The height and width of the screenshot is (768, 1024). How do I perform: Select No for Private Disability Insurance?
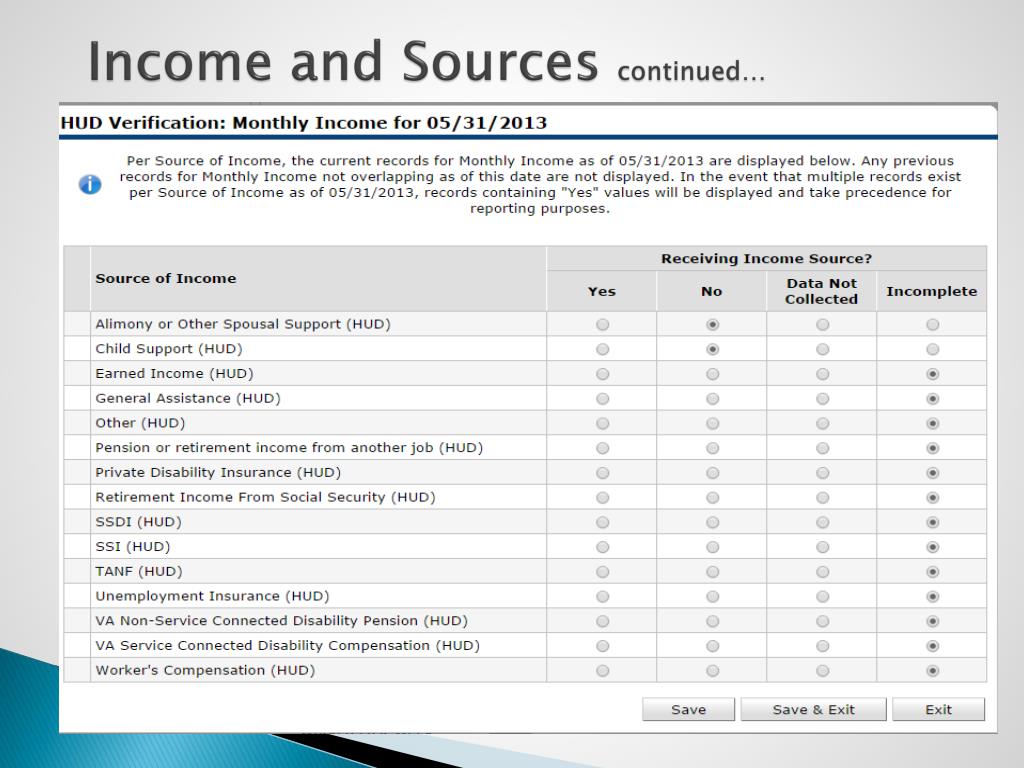[712, 473]
